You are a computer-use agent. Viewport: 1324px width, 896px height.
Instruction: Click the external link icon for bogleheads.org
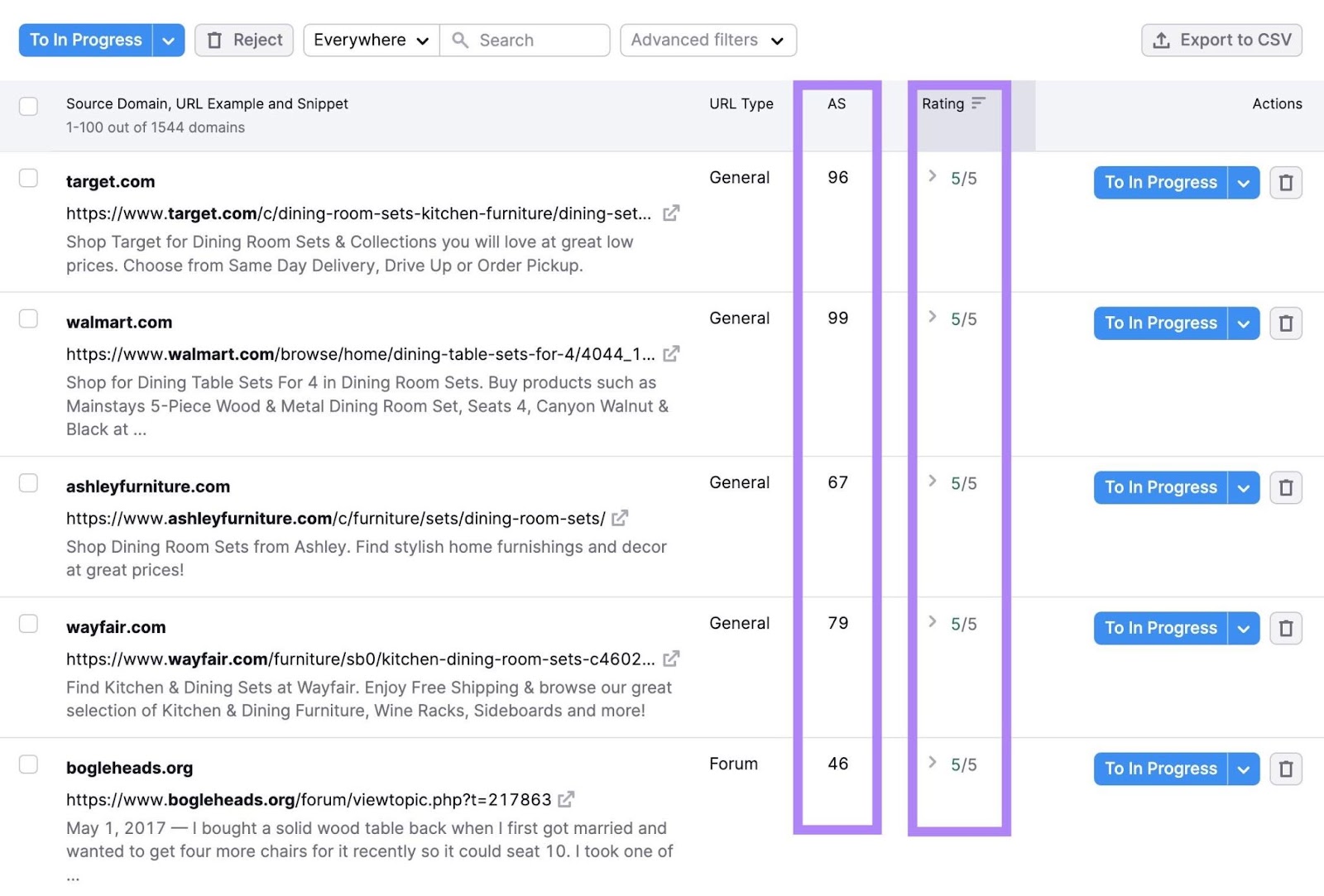(566, 799)
